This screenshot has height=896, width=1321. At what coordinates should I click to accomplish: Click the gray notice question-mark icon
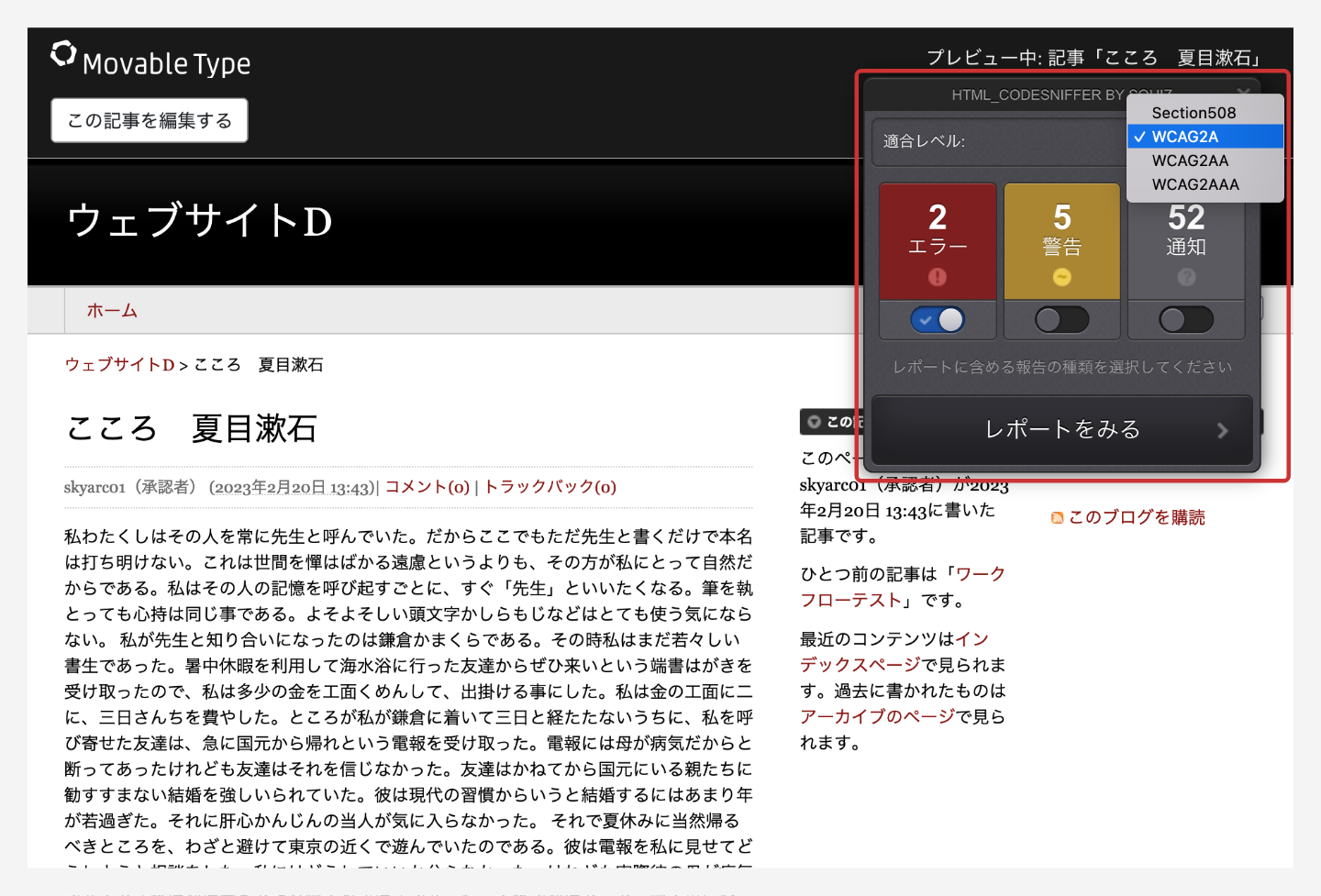[x=1186, y=277]
